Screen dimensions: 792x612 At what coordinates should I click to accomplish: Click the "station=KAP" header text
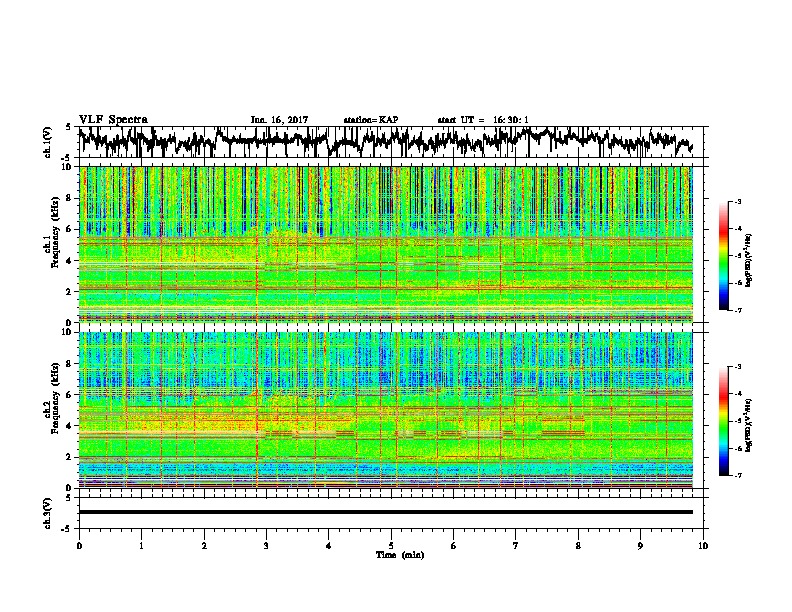click(x=371, y=120)
